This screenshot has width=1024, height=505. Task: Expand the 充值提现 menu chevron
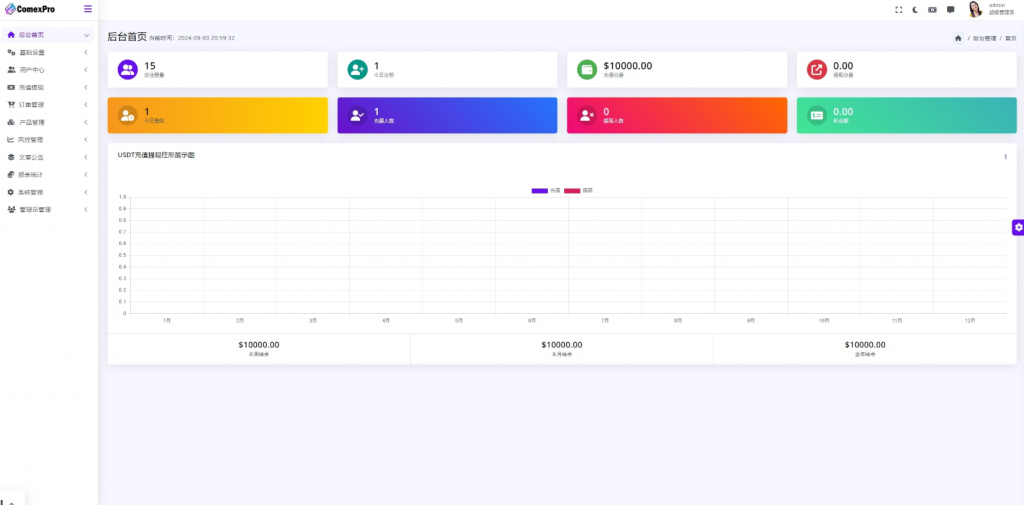86,87
